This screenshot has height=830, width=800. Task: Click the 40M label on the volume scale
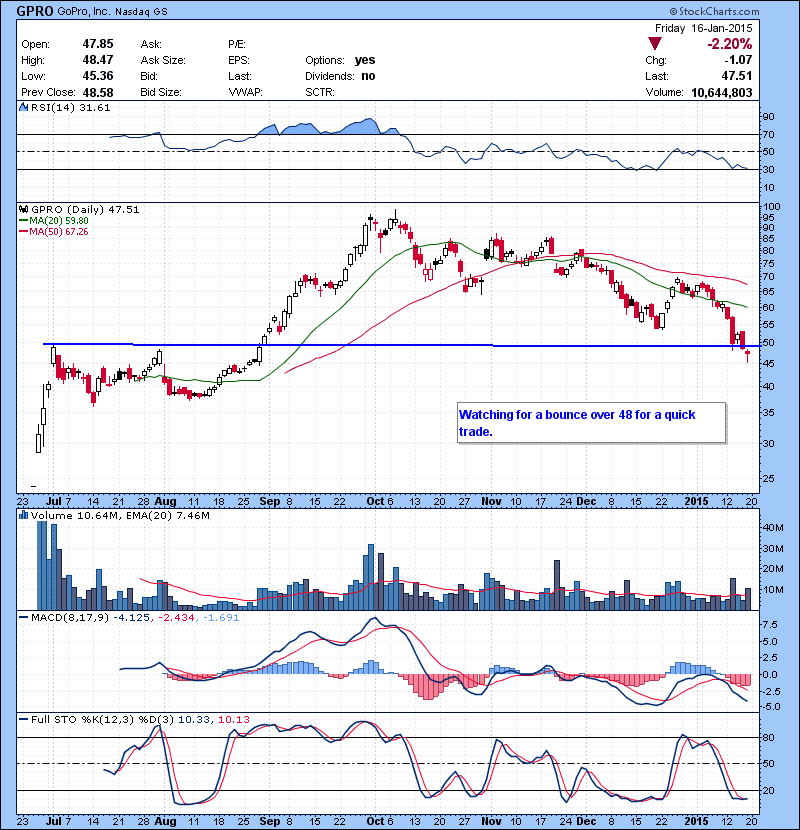(x=774, y=527)
